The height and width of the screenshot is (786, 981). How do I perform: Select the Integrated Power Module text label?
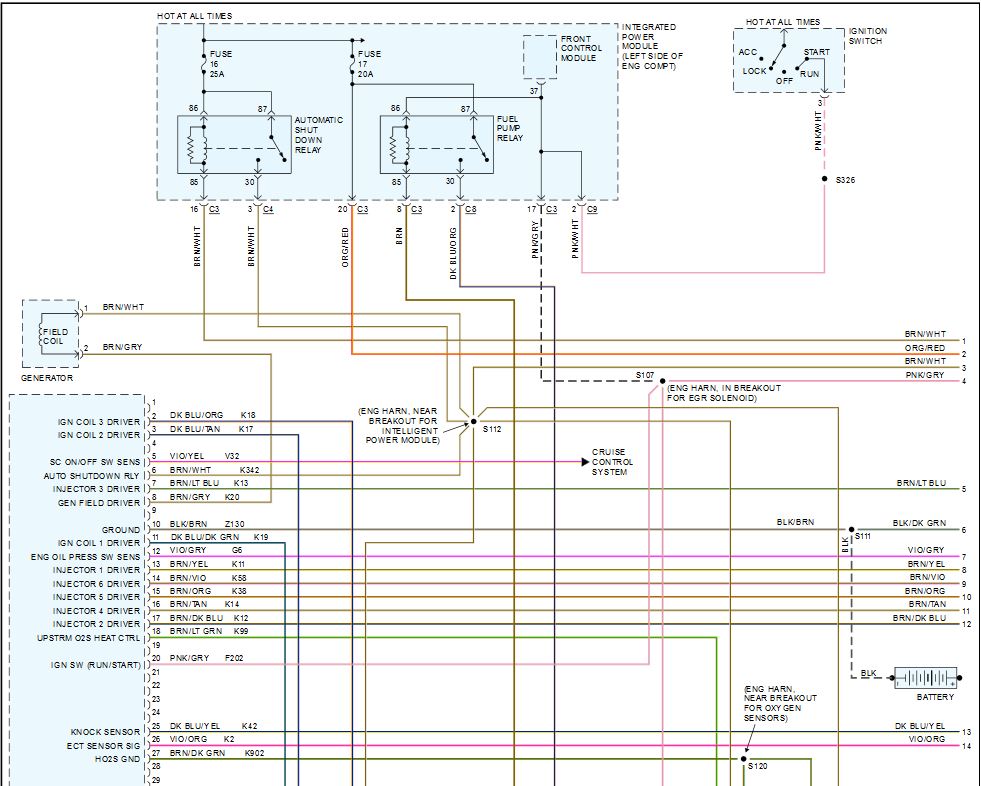(x=651, y=46)
